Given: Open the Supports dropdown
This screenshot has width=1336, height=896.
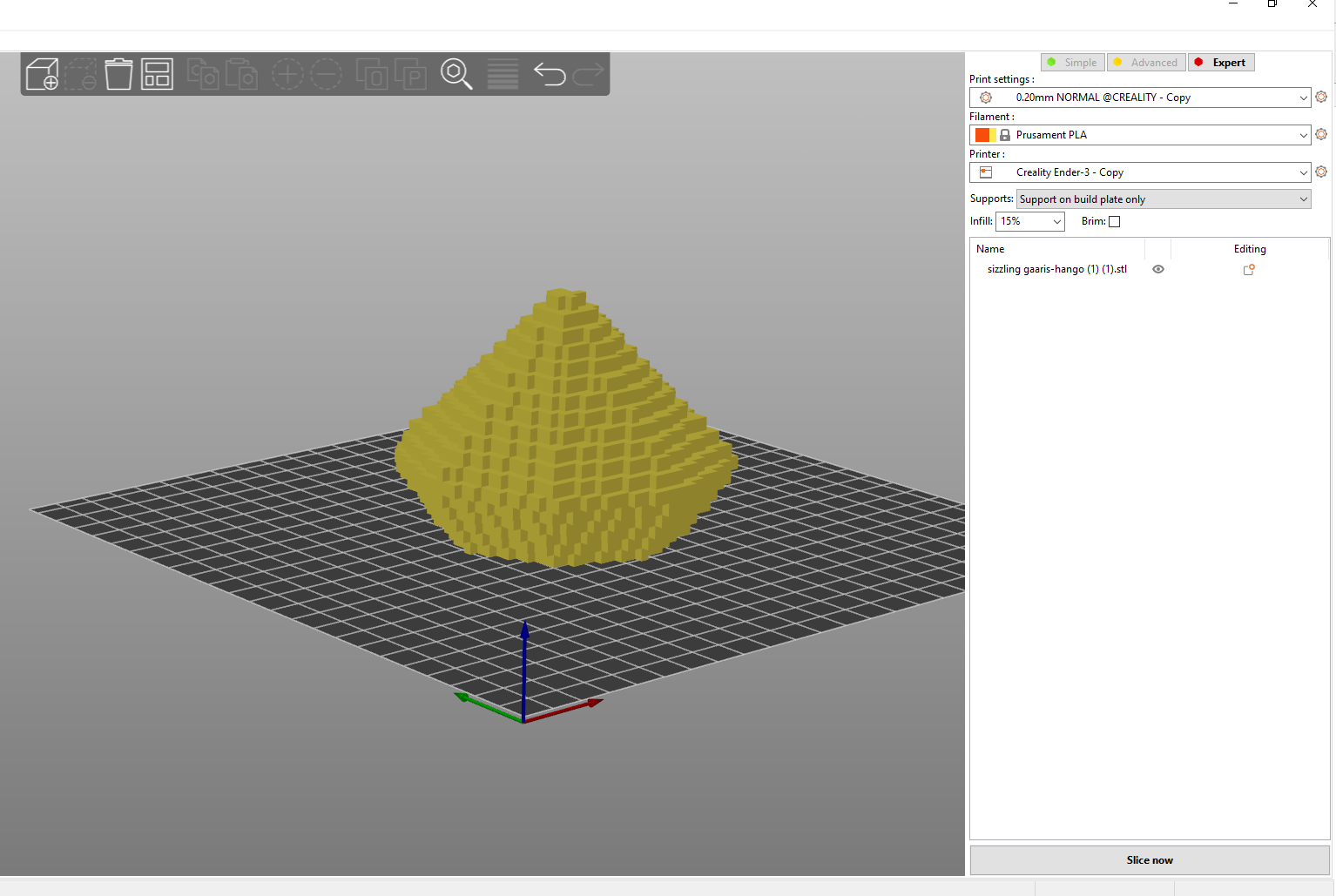Looking at the screenshot, I should pos(1164,199).
